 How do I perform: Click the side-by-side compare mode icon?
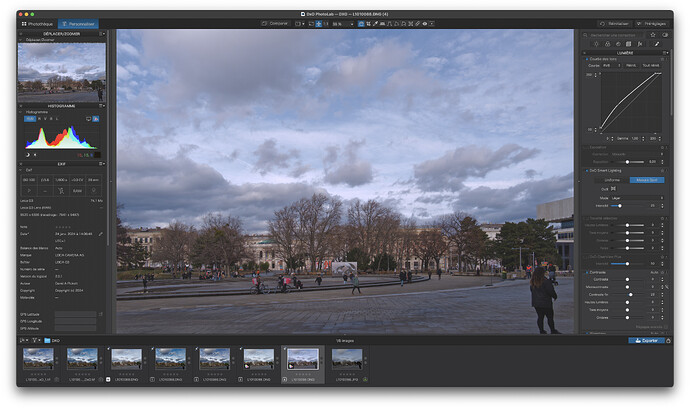pos(298,24)
